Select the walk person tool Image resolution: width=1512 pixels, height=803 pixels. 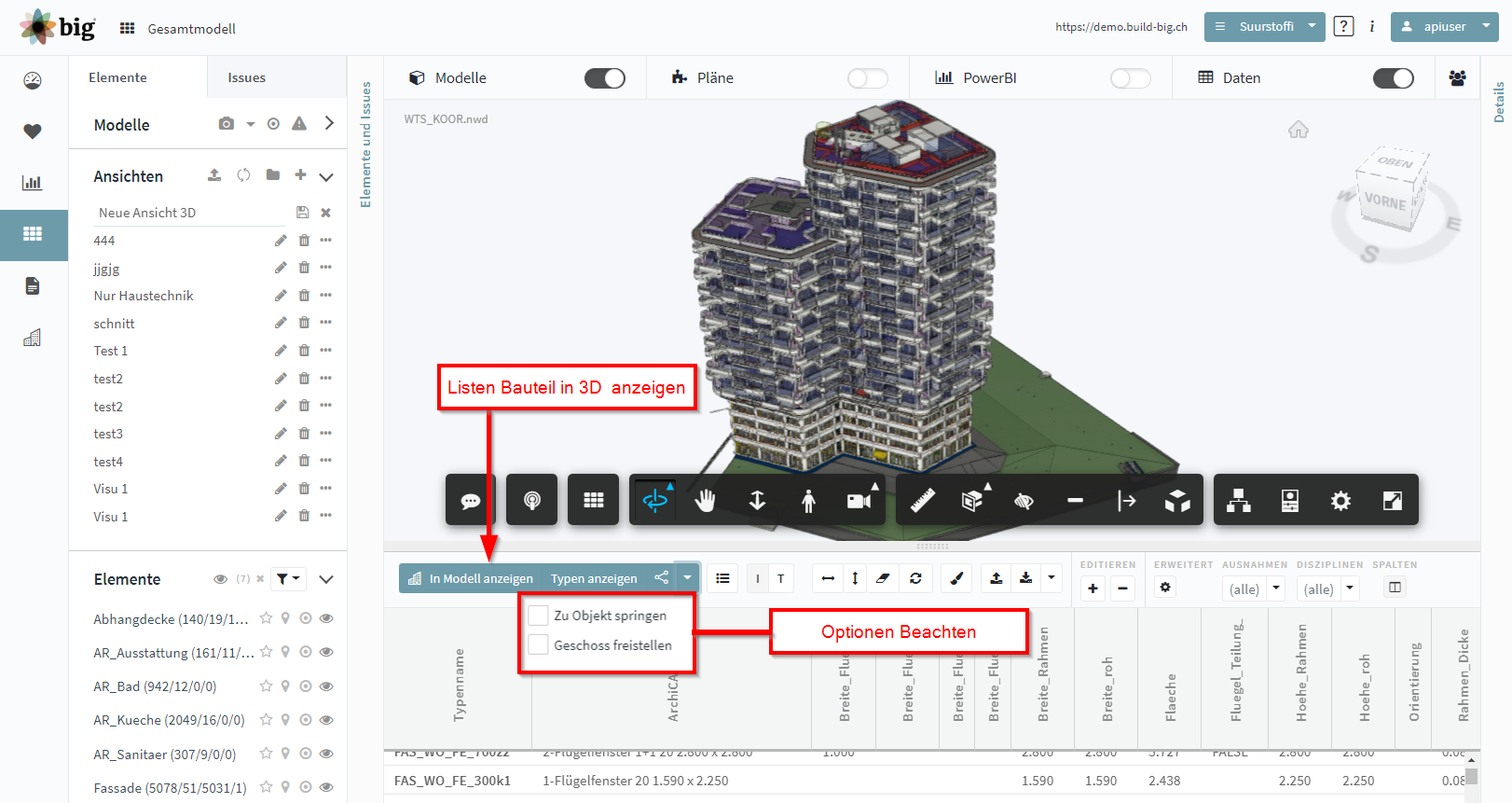tap(808, 501)
